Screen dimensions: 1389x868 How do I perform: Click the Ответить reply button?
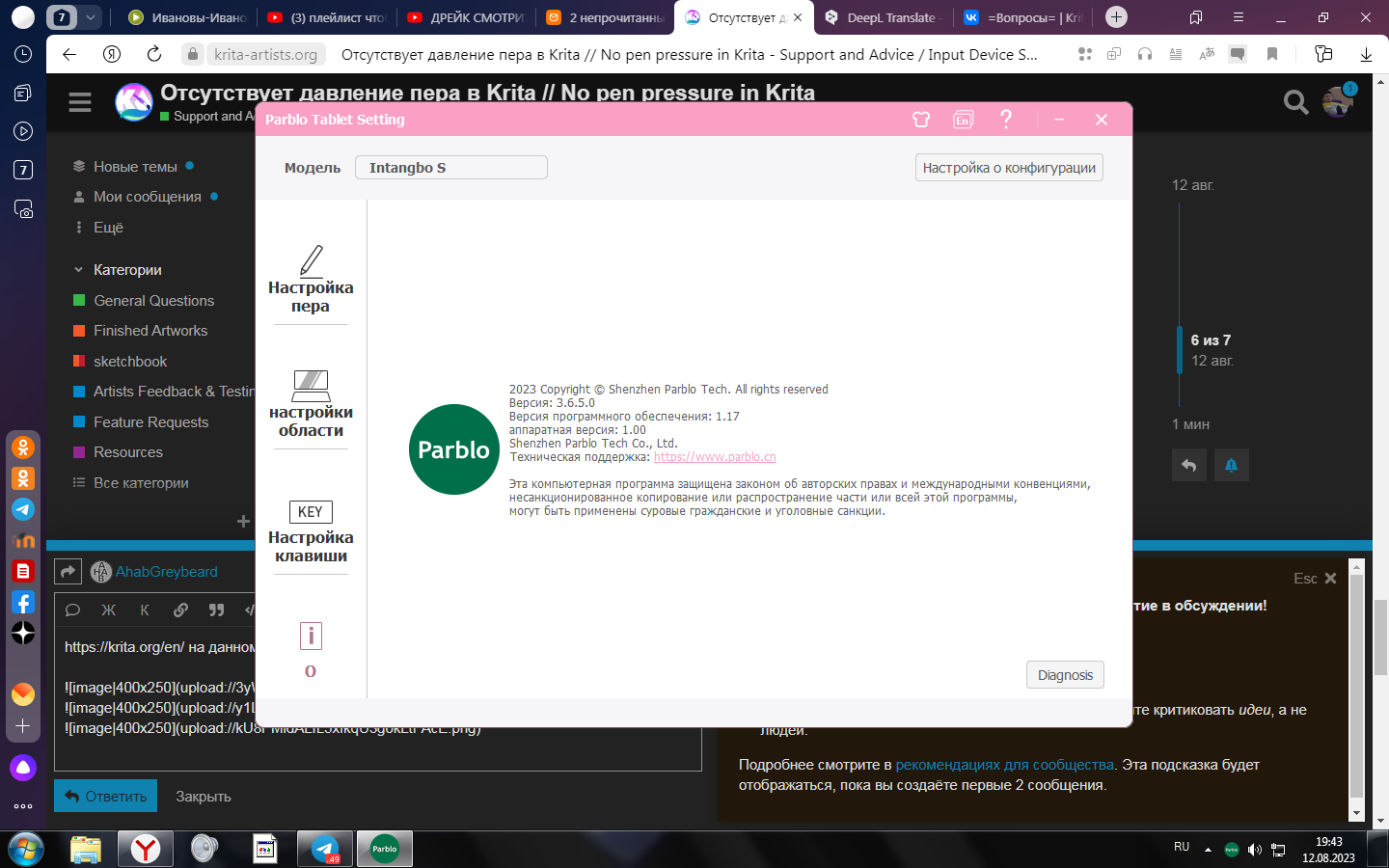point(106,796)
